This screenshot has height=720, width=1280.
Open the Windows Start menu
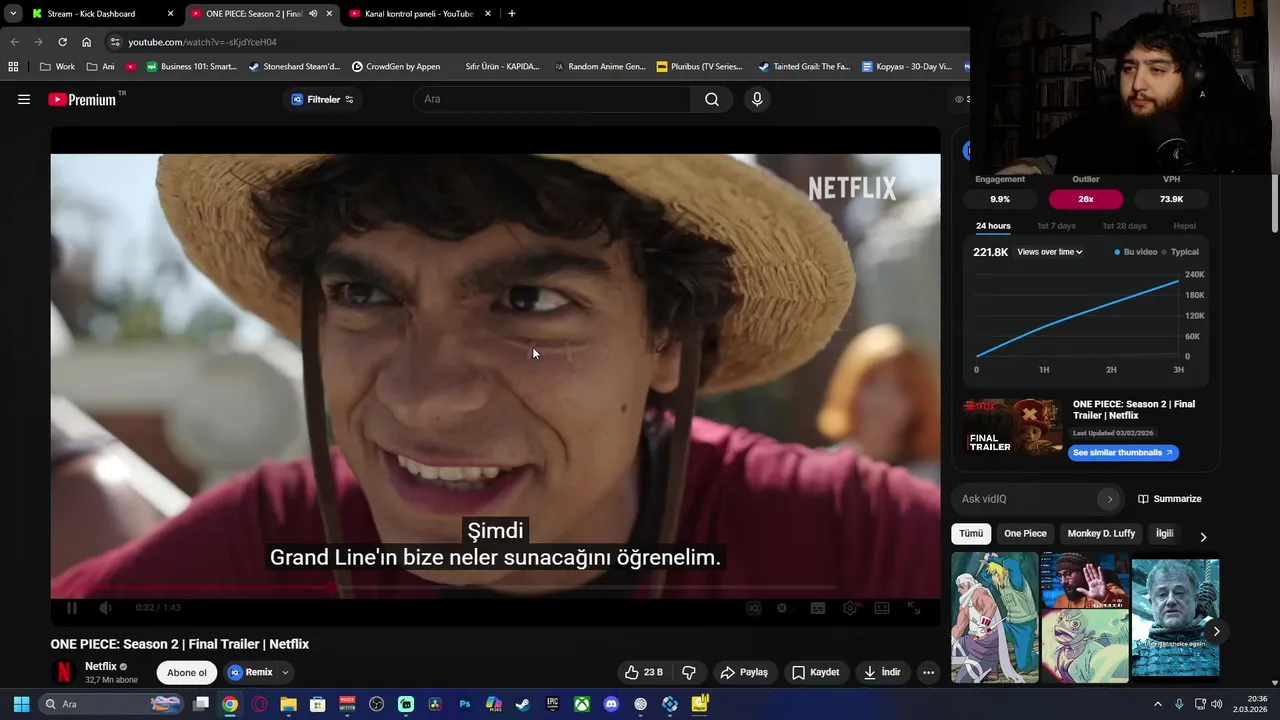(21, 704)
